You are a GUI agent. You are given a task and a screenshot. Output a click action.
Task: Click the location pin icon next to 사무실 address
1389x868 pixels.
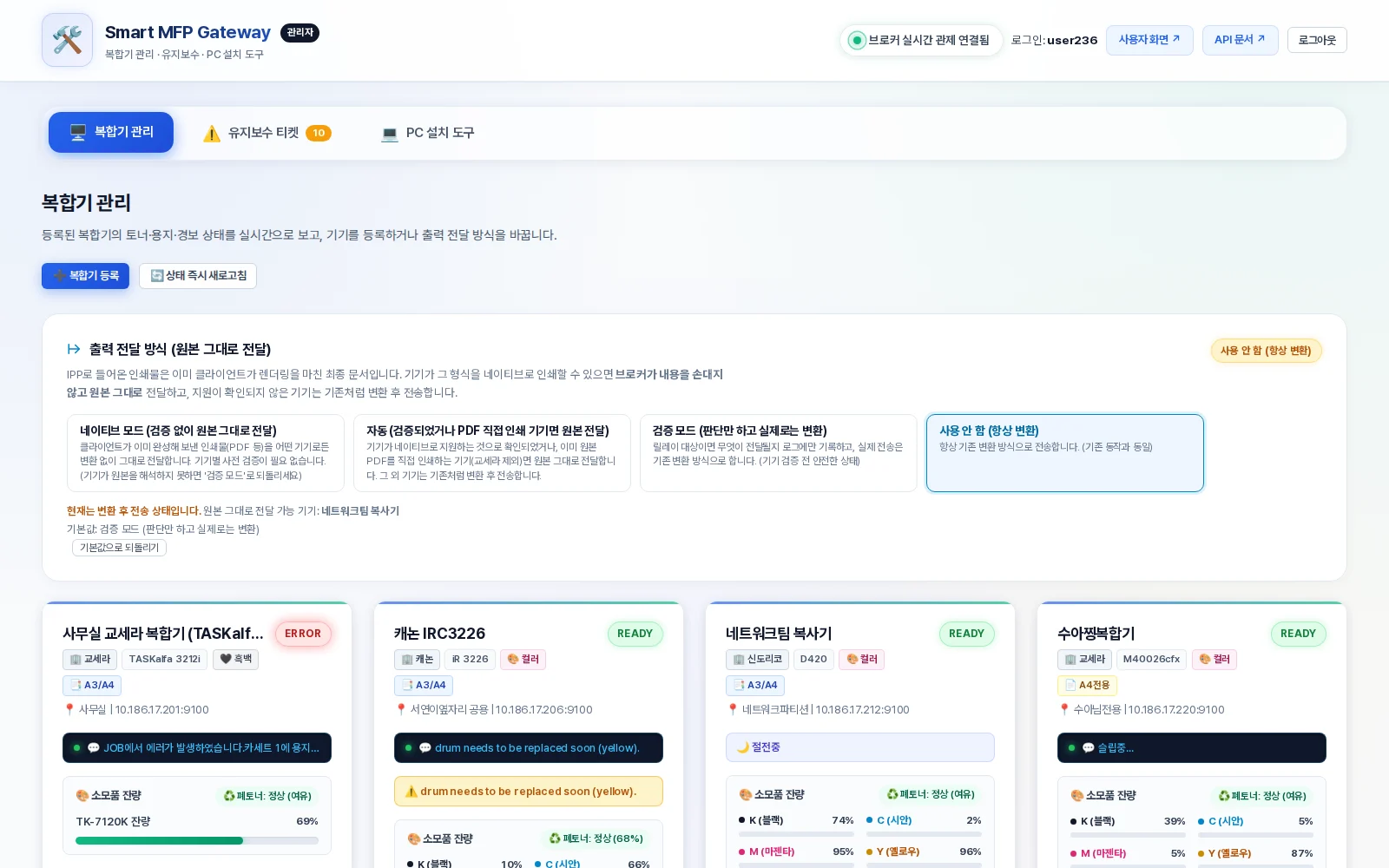pyautogui.click(x=69, y=709)
